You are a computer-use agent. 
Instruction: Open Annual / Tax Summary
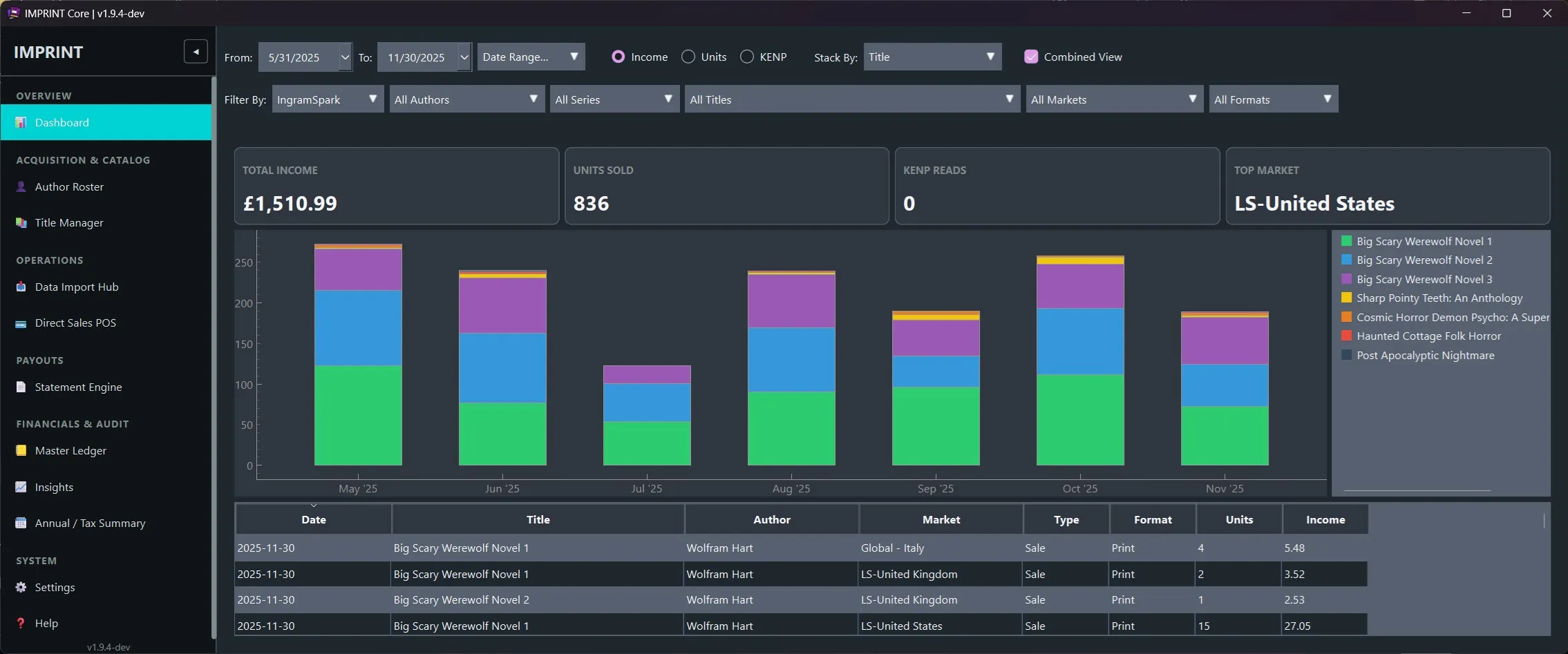(106, 523)
